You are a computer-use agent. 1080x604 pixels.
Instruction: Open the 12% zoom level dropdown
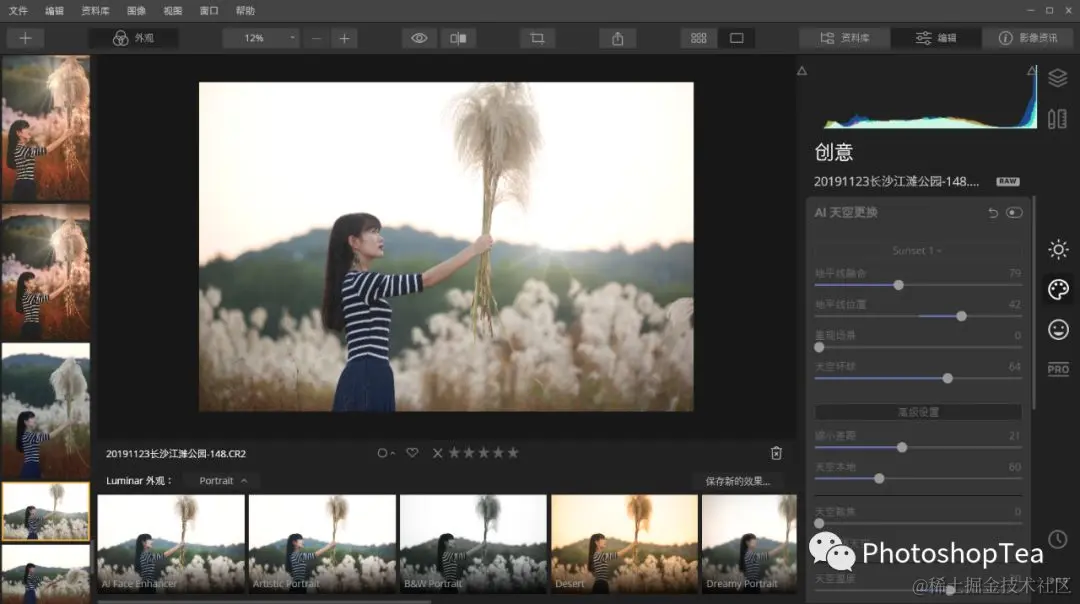tap(260, 38)
